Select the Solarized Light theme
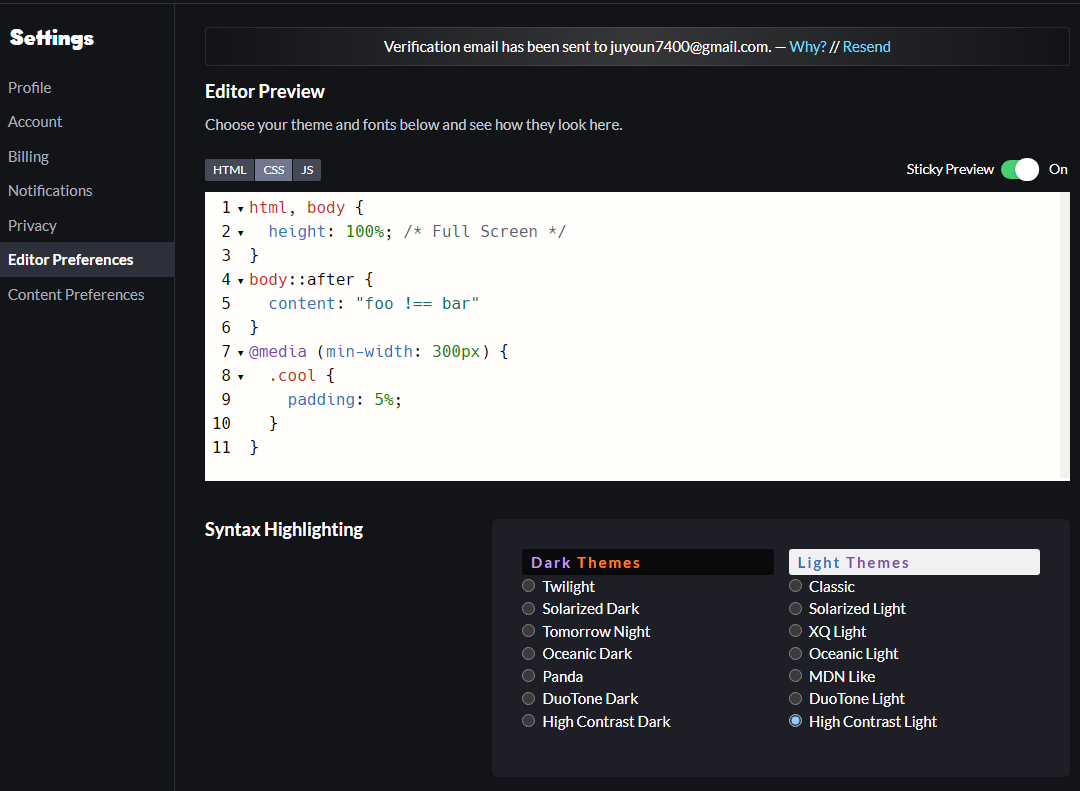1080x791 pixels. 796,608
